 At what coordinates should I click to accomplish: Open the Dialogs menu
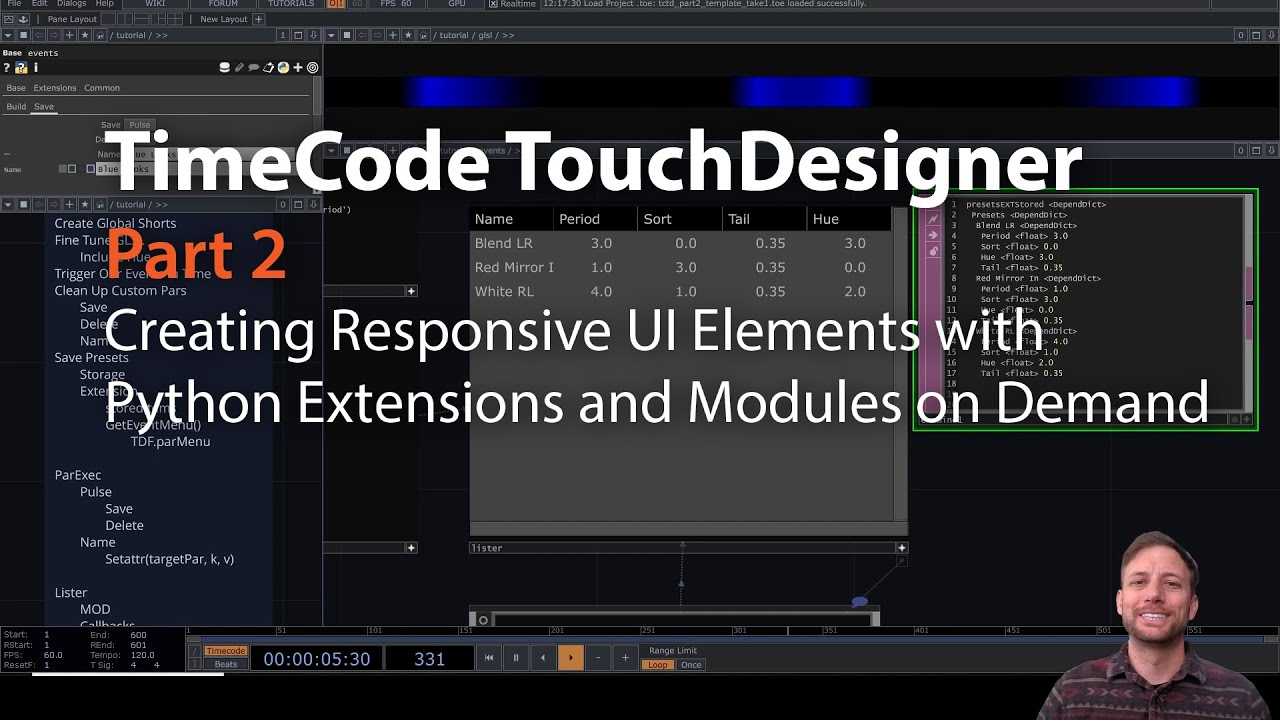pos(71,4)
